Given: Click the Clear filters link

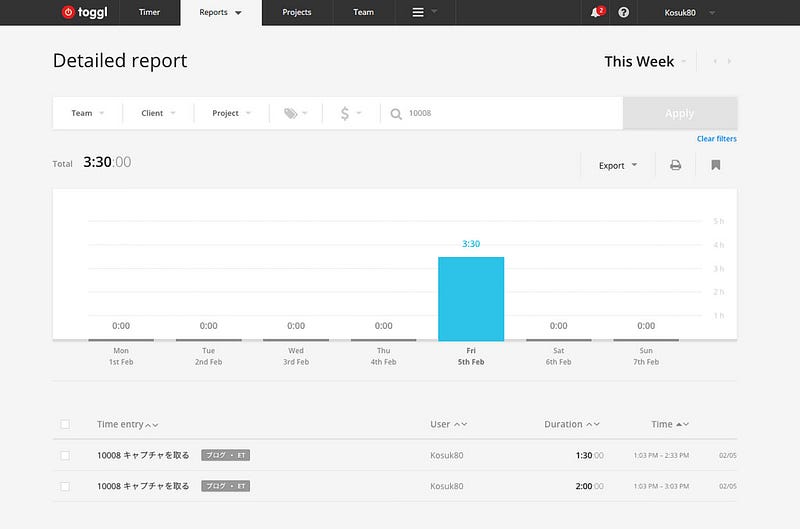Looking at the screenshot, I should pyautogui.click(x=716, y=139).
